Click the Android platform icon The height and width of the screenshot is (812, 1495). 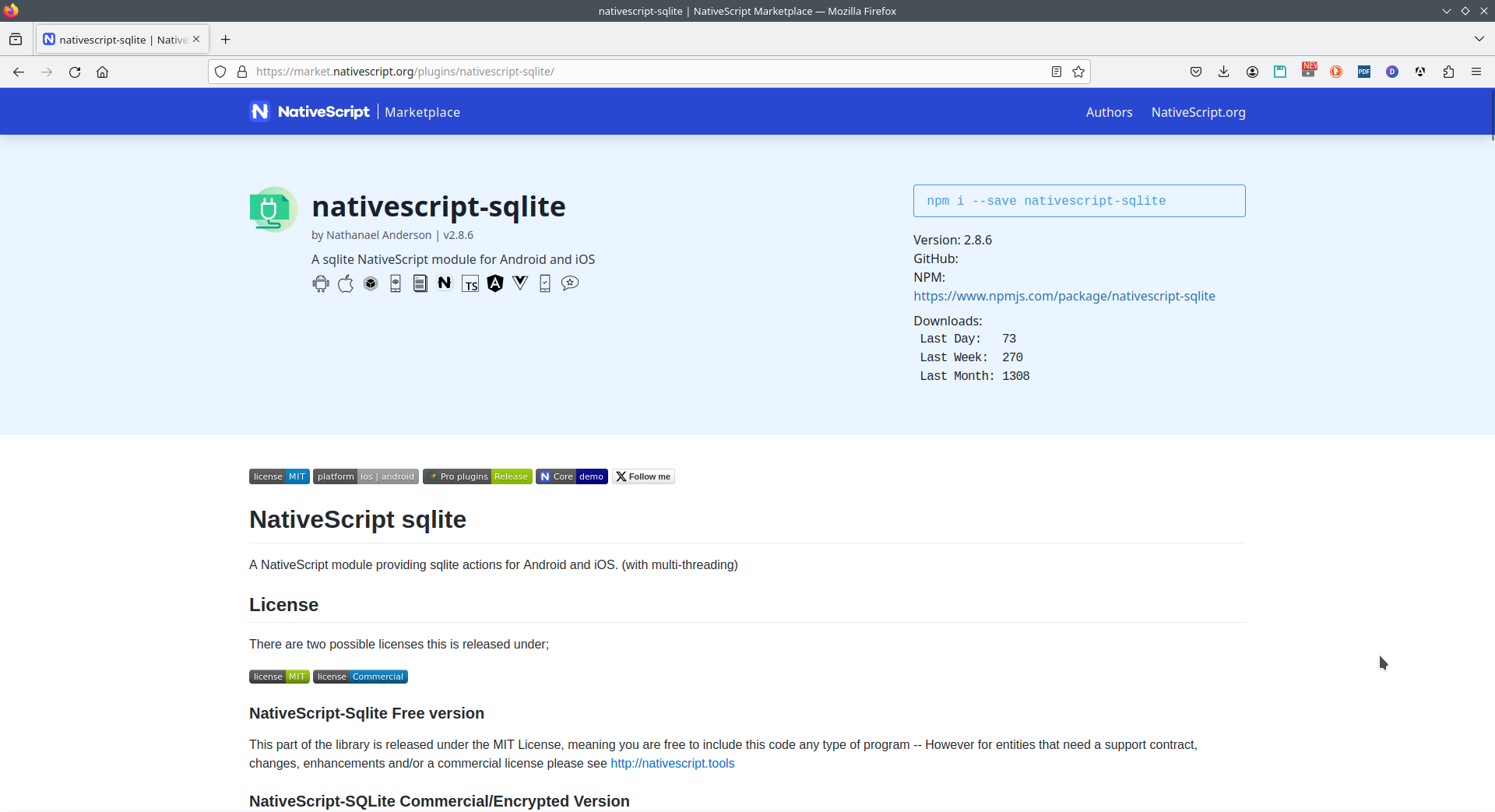pyautogui.click(x=321, y=283)
